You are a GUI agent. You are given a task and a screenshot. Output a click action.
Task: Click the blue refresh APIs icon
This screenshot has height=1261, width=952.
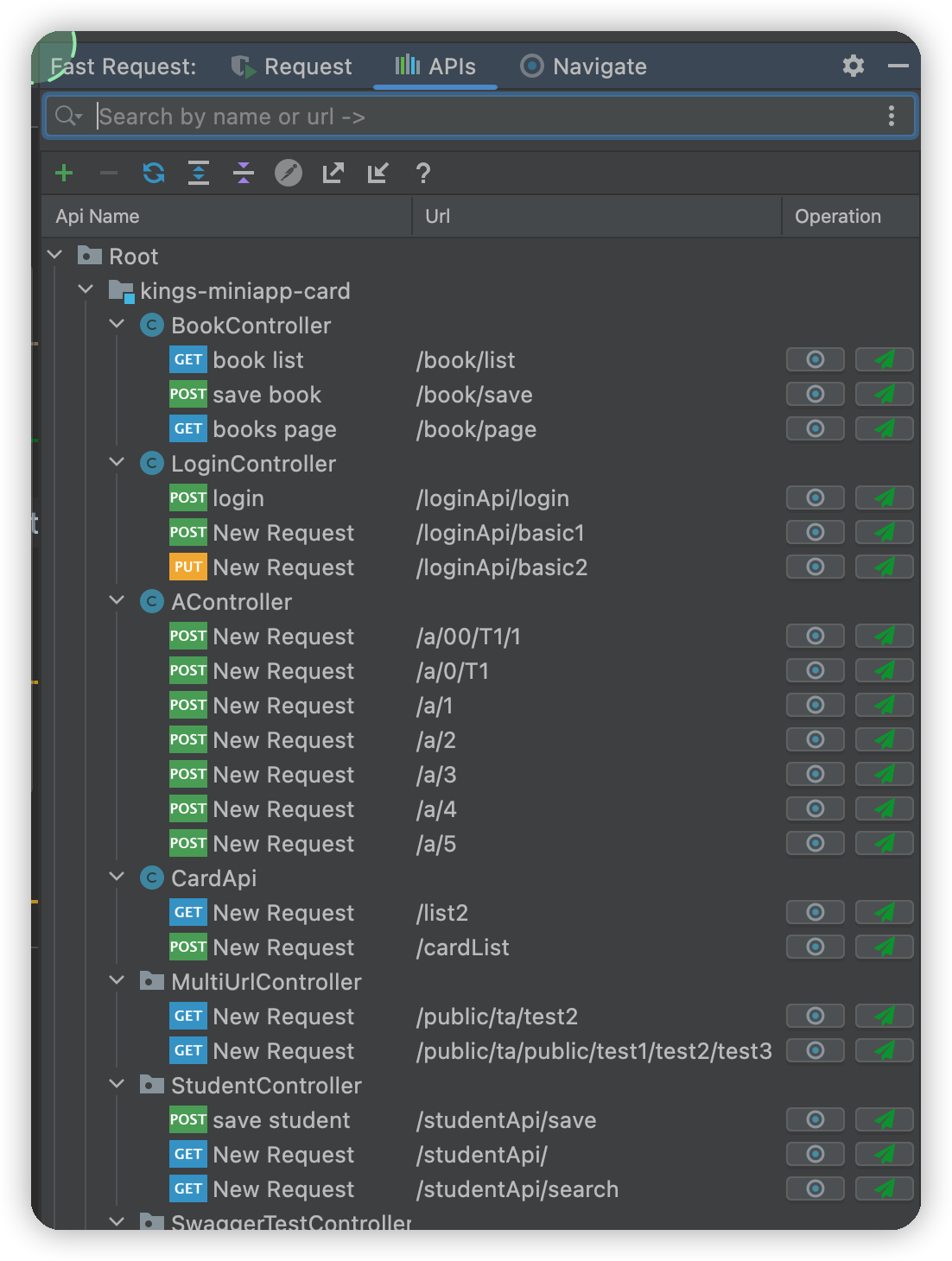coord(154,173)
